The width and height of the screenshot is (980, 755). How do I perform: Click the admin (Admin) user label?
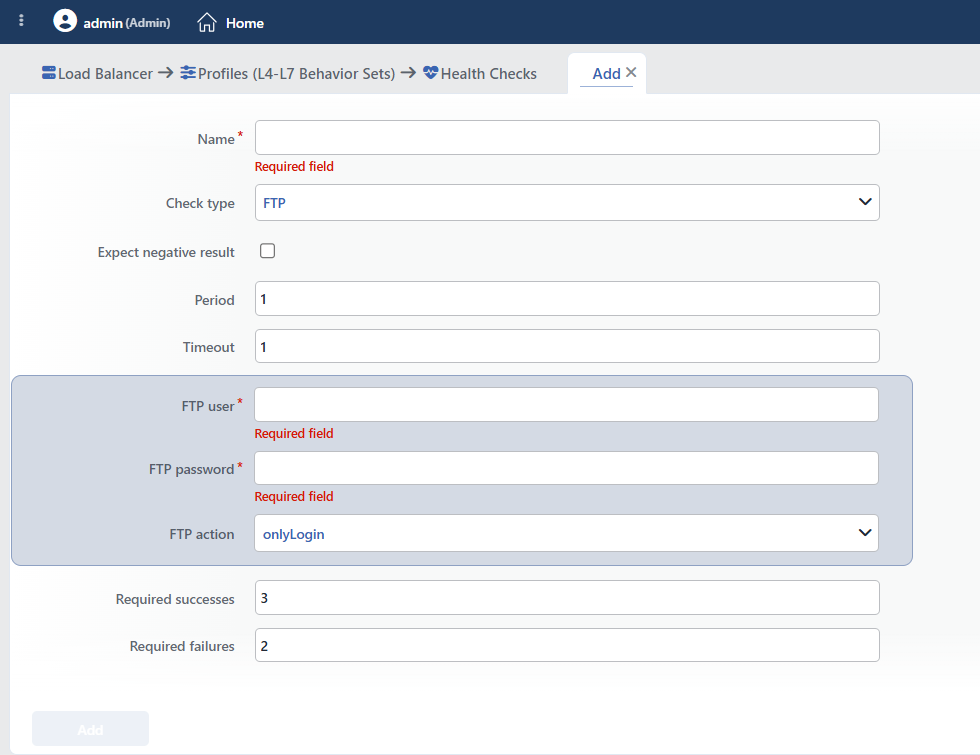click(126, 23)
